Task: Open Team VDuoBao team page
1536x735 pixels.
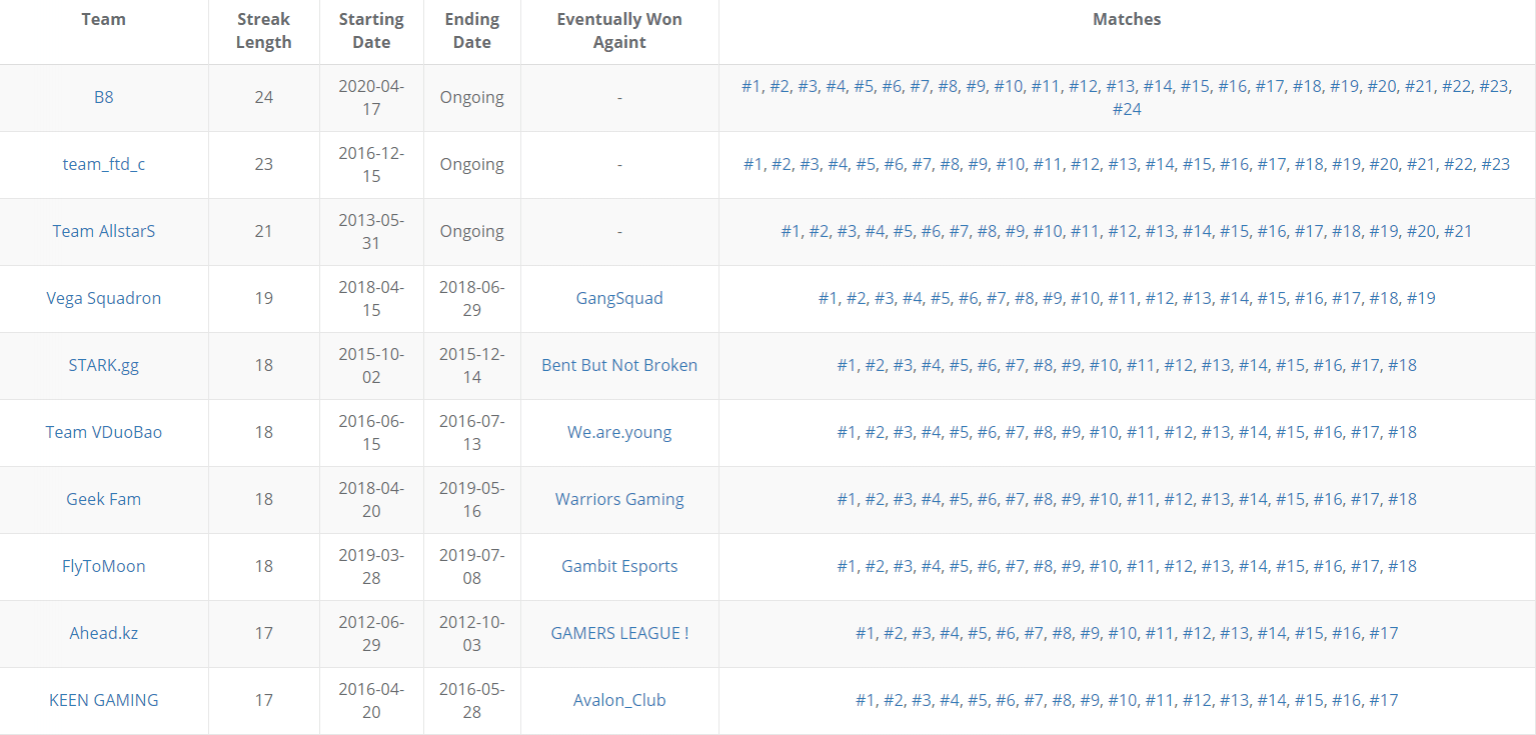Action: pos(104,433)
